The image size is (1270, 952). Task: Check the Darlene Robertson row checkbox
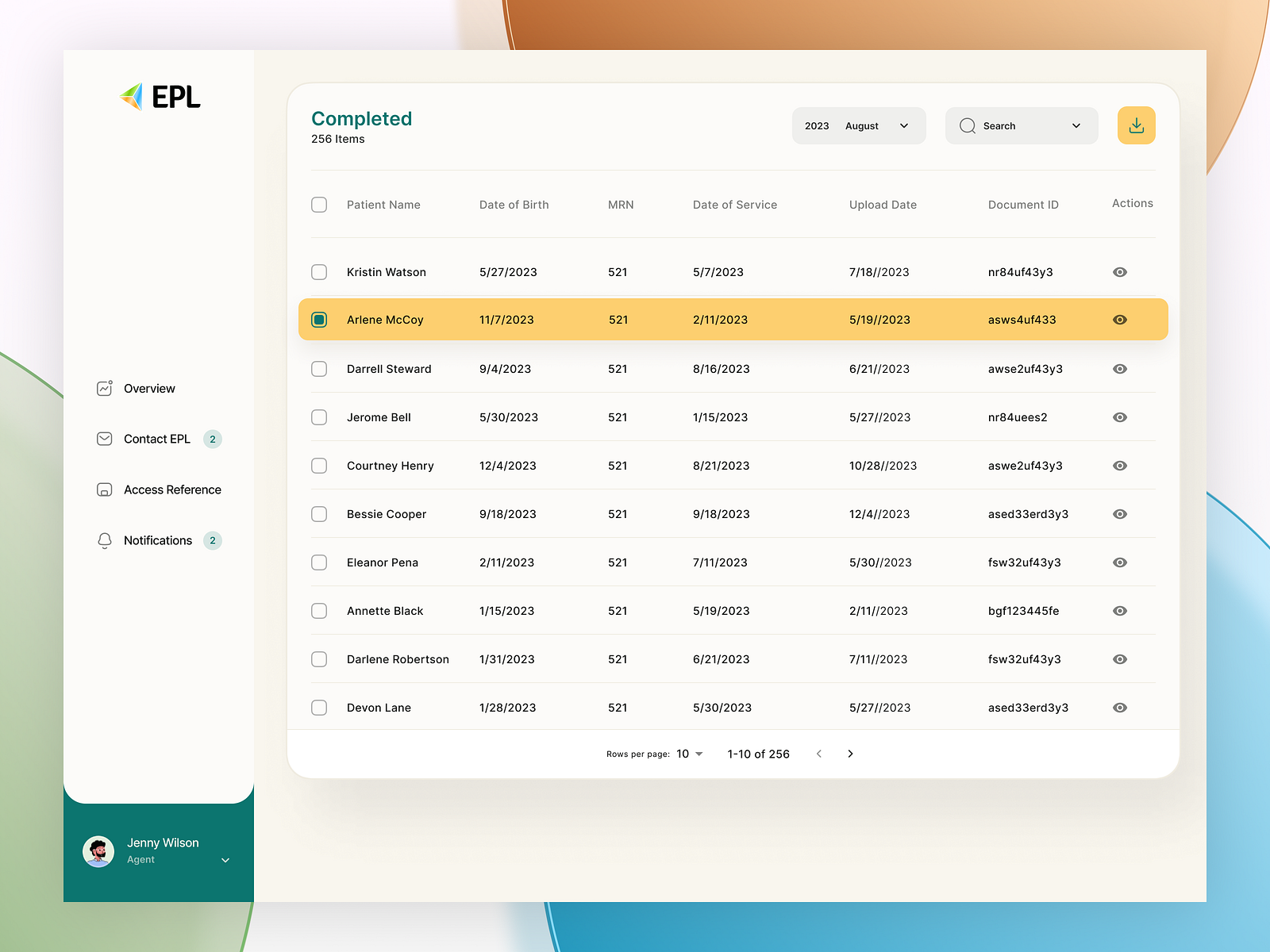pos(319,659)
